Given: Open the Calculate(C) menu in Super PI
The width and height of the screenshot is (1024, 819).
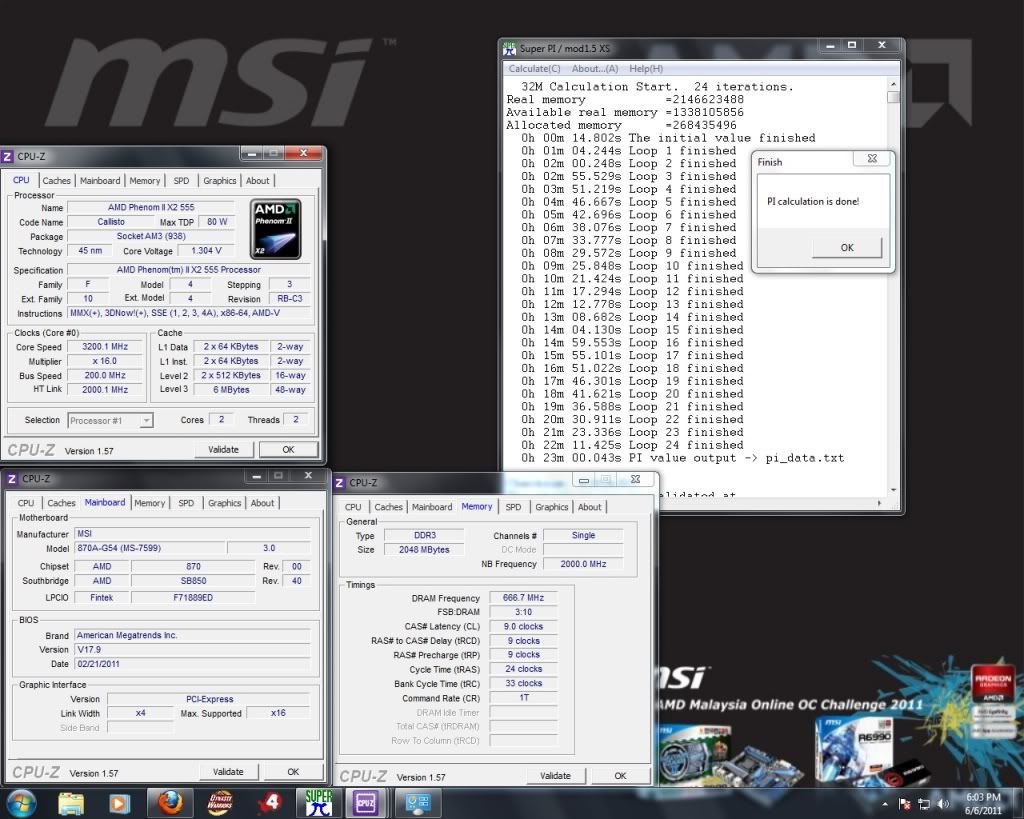Looking at the screenshot, I should point(534,69).
